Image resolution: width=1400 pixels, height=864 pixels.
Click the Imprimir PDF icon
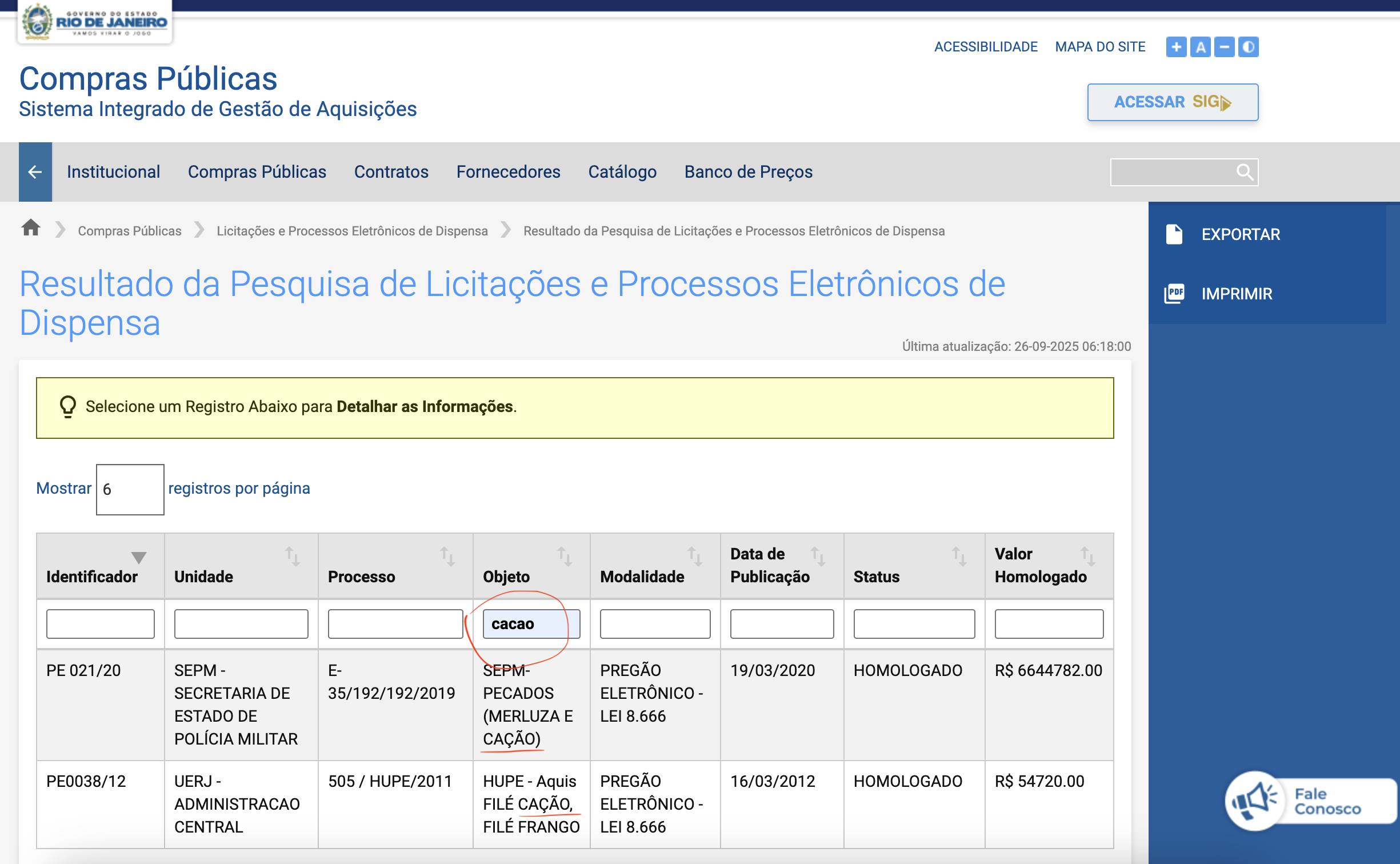click(1174, 294)
